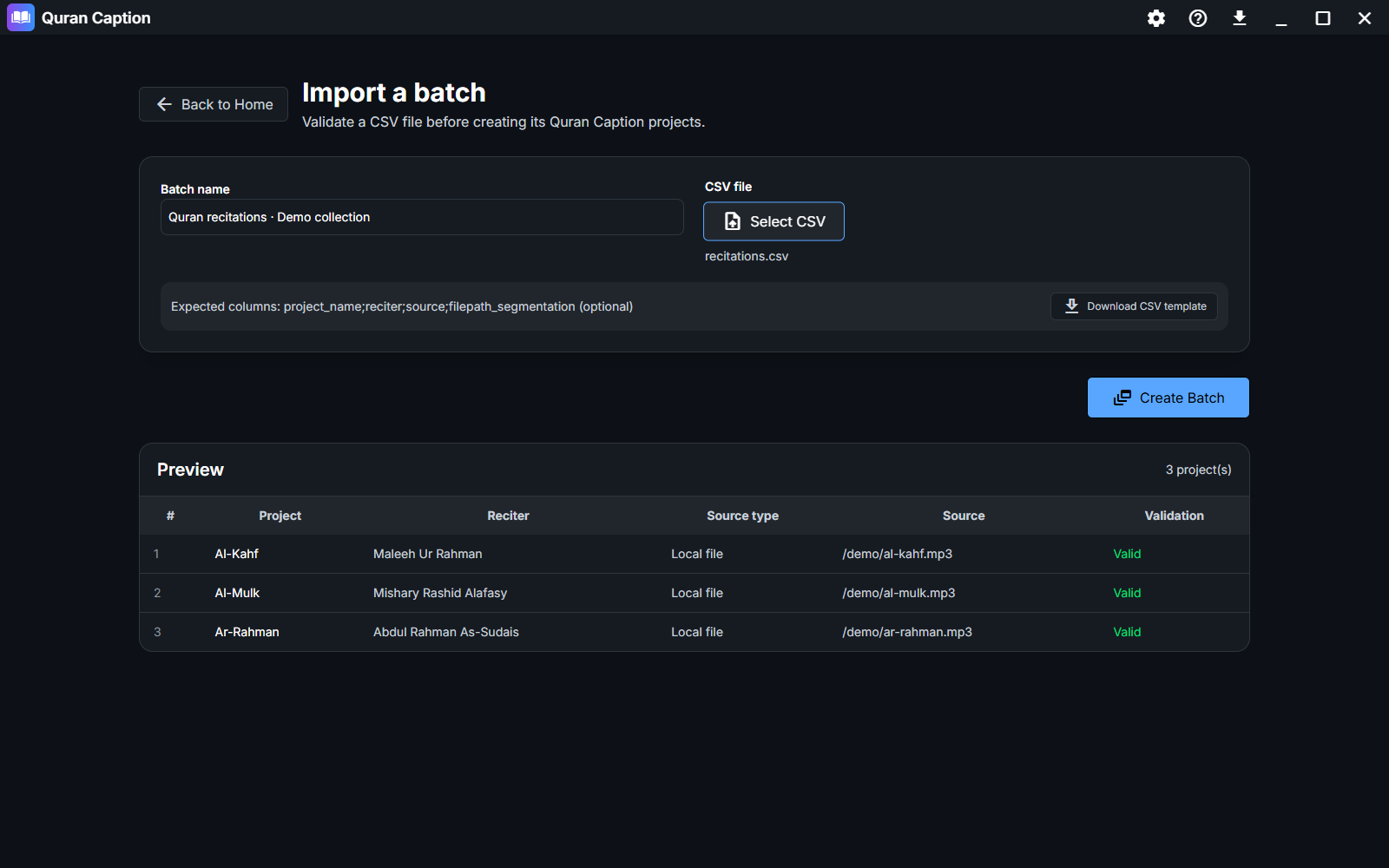Click Local file in Al-Kahf row
This screenshot has height=868, width=1389.
coord(697,554)
